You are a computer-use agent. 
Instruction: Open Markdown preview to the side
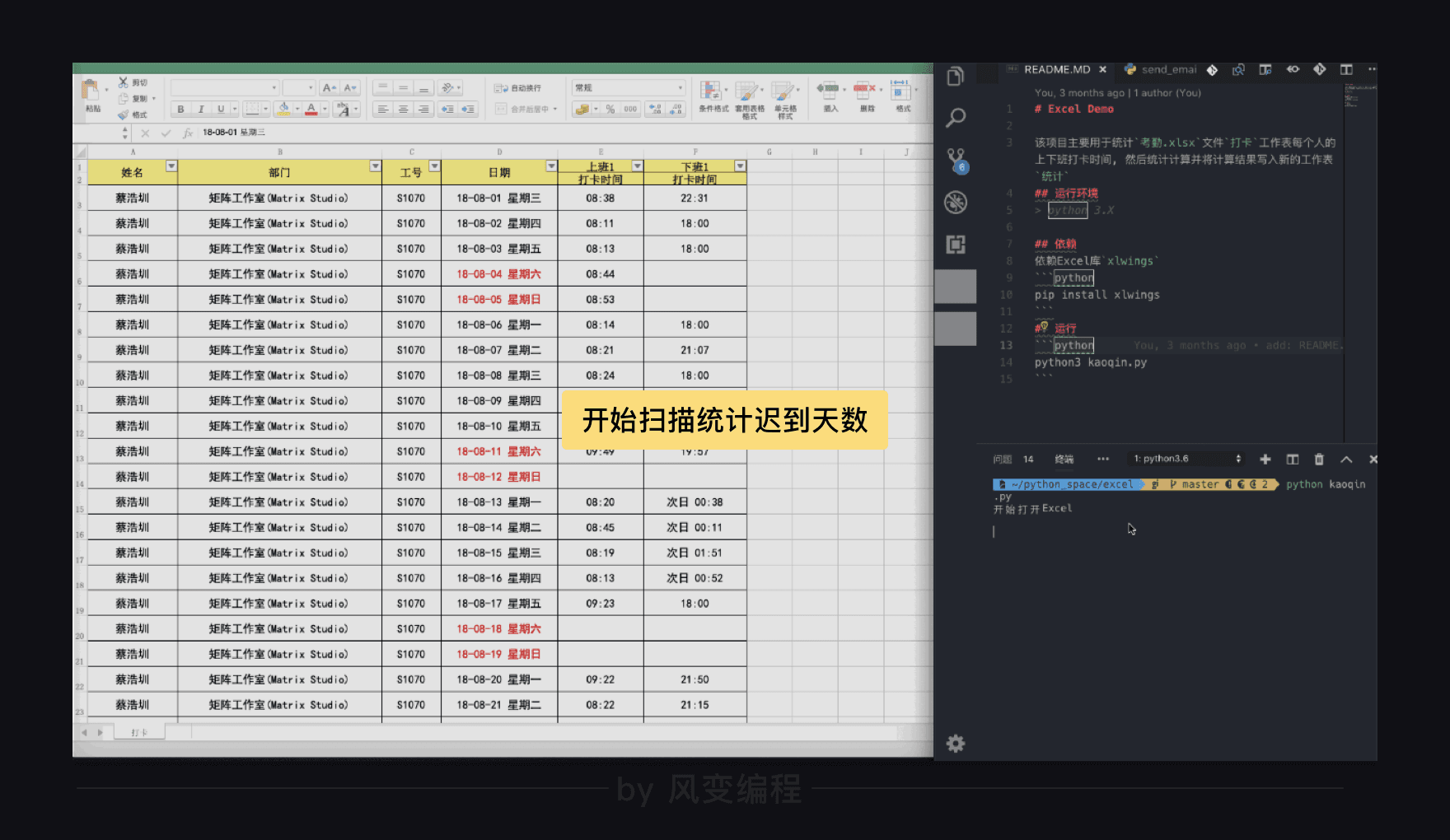tap(1265, 70)
